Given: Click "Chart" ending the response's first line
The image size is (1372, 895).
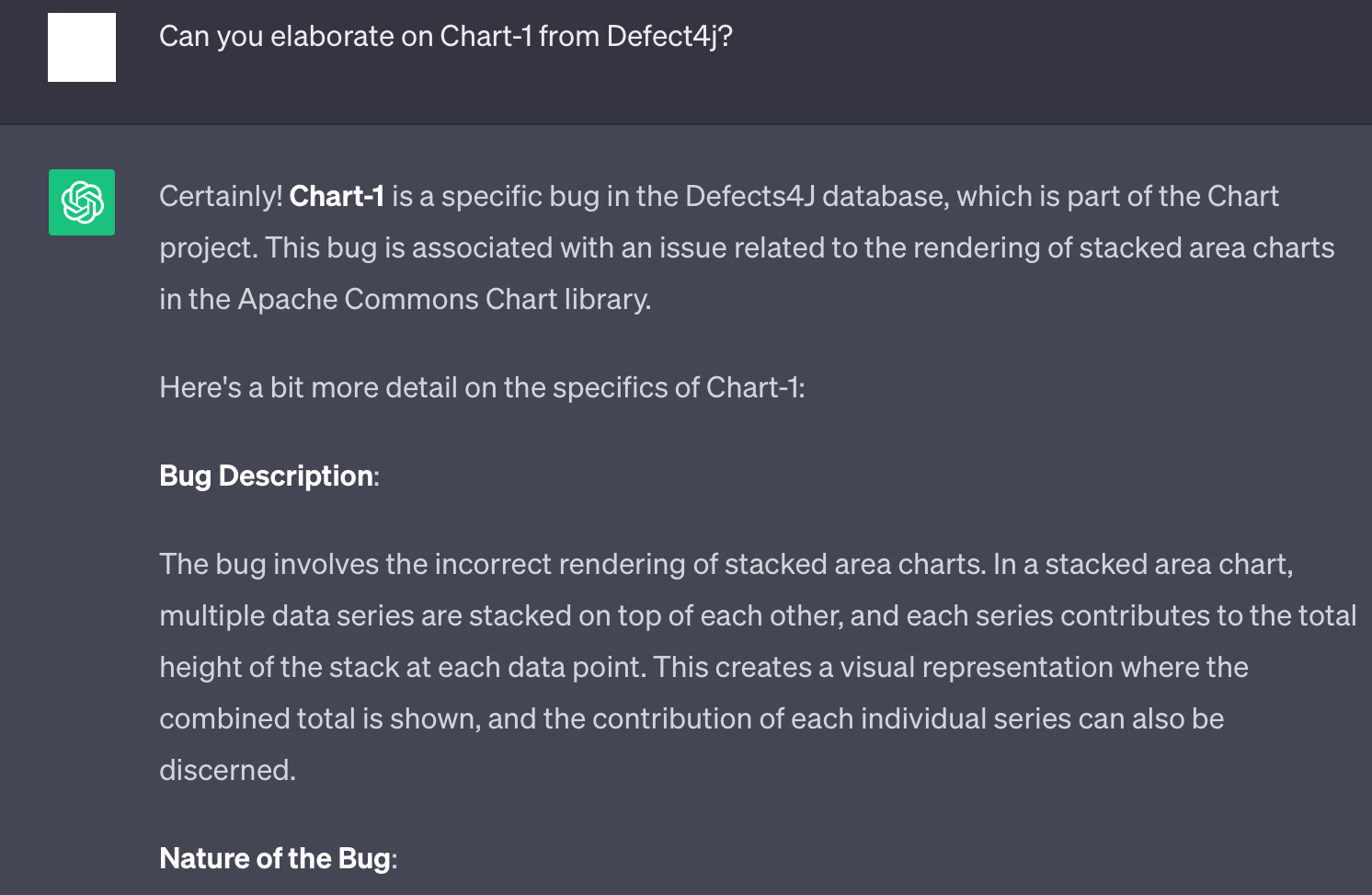Looking at the screenshot, I should point(1242,196).
